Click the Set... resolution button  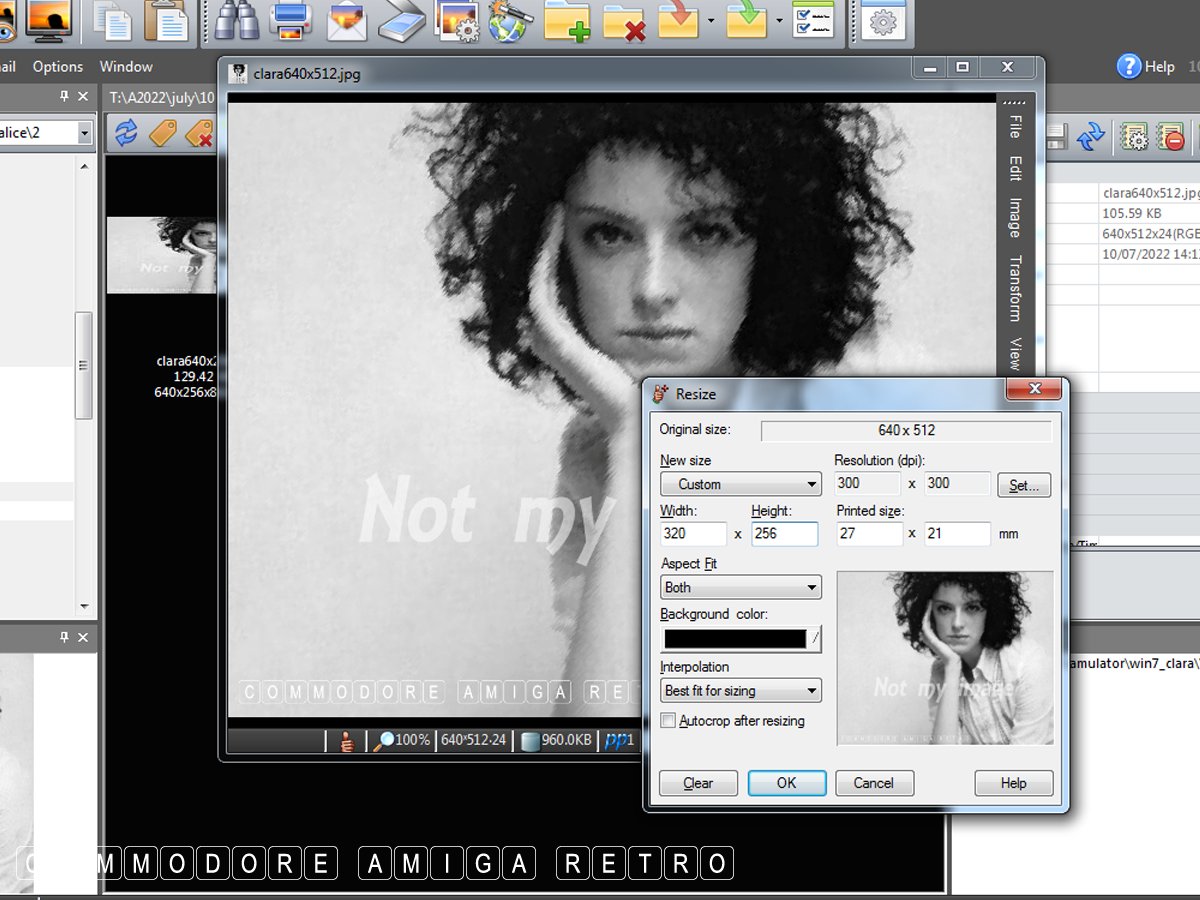coord(1024,485)
